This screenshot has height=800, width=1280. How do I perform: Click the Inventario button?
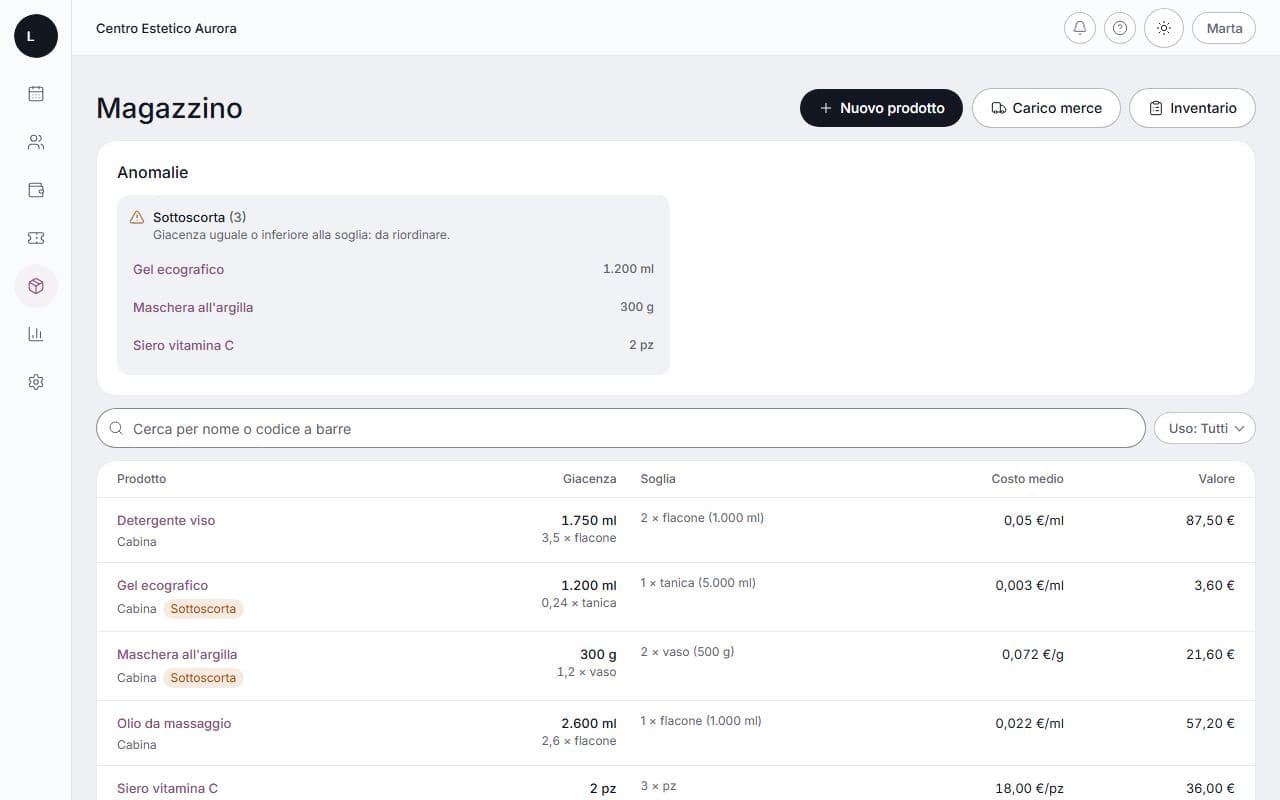point(1192,108)
